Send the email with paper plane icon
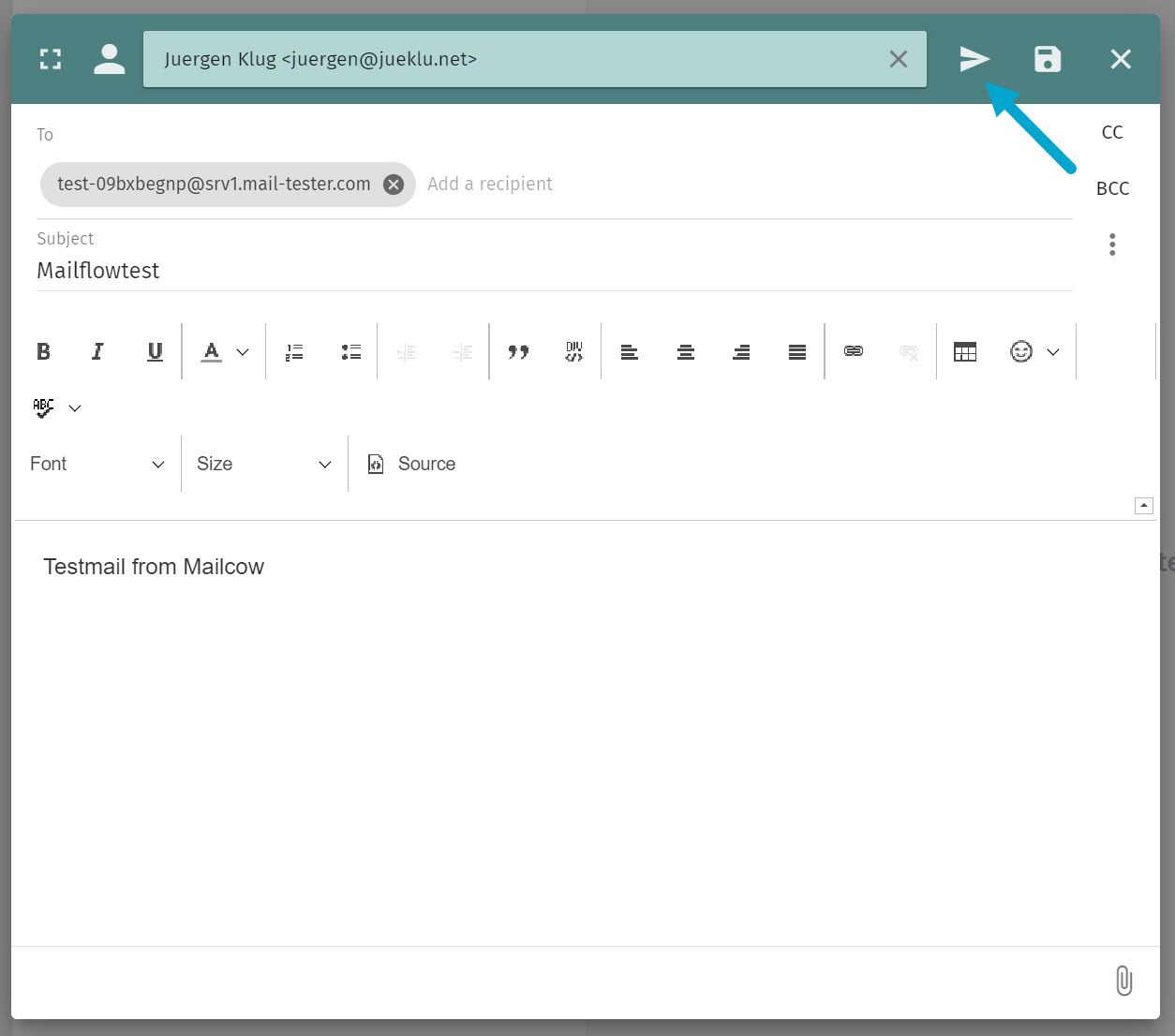Image resolution: width=1175 pixels, height=1036 pixels. click(974, 59)
